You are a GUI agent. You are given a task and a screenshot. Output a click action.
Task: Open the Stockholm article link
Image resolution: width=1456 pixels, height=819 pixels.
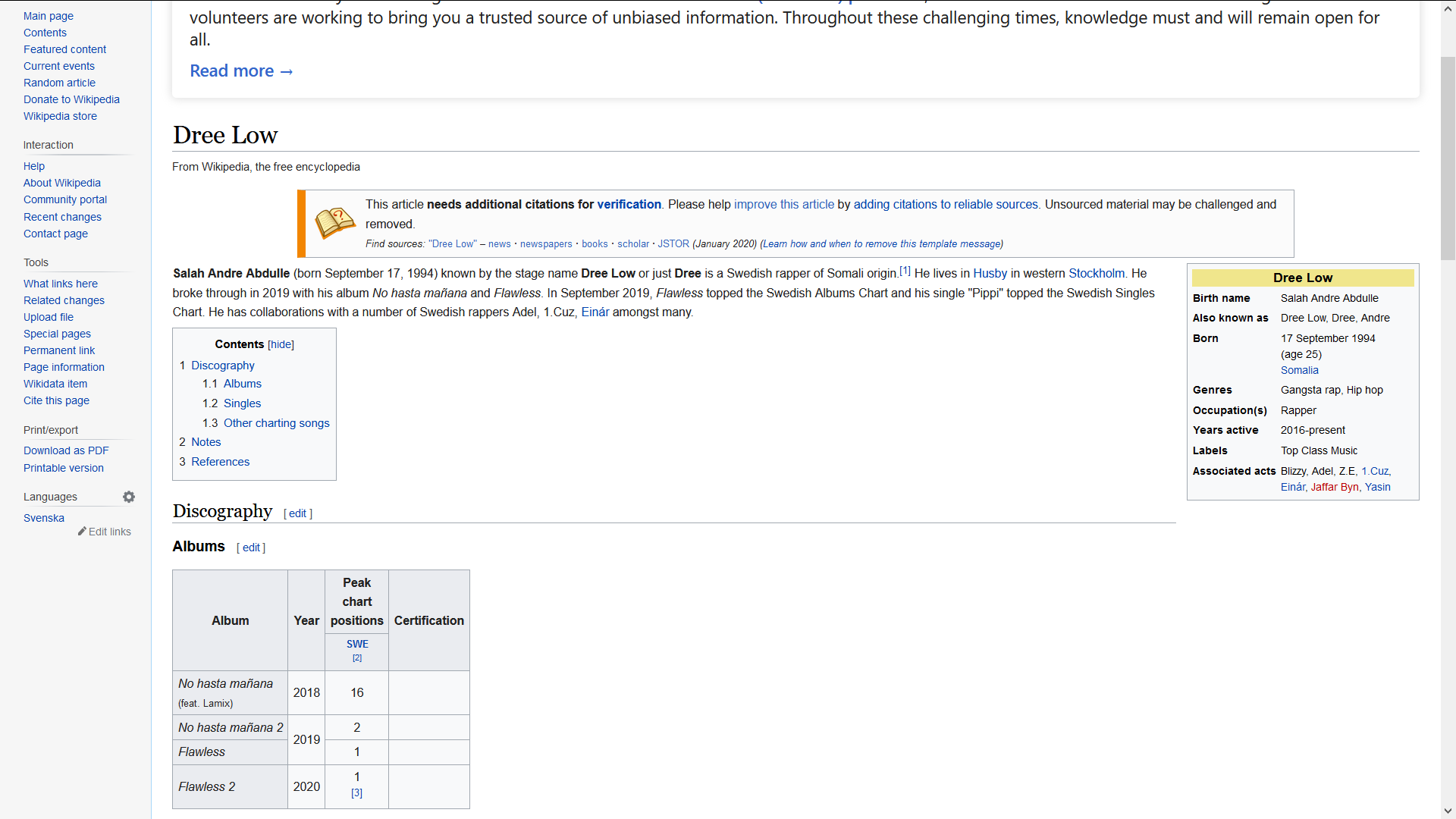click(1097, 274)
